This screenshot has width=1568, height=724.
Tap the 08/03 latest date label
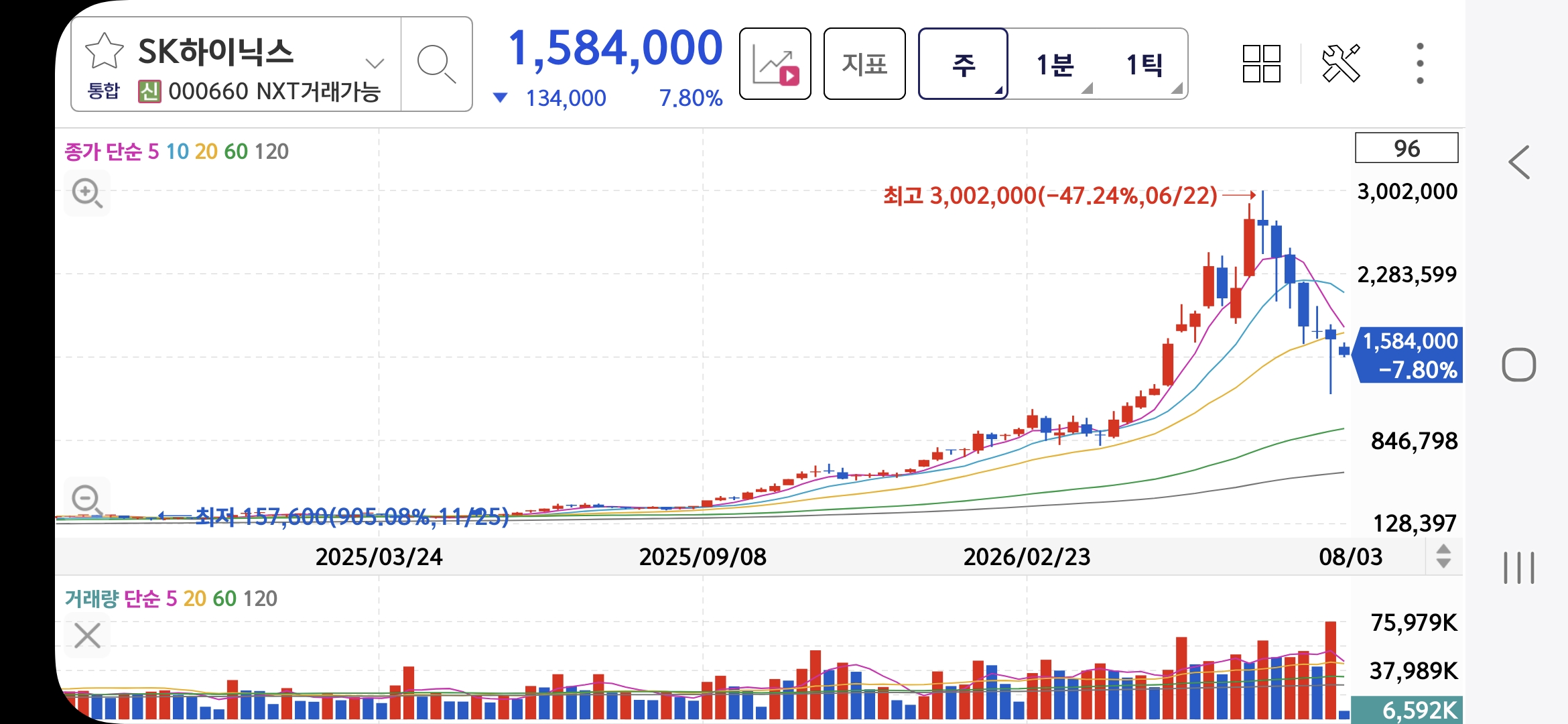1350,556
